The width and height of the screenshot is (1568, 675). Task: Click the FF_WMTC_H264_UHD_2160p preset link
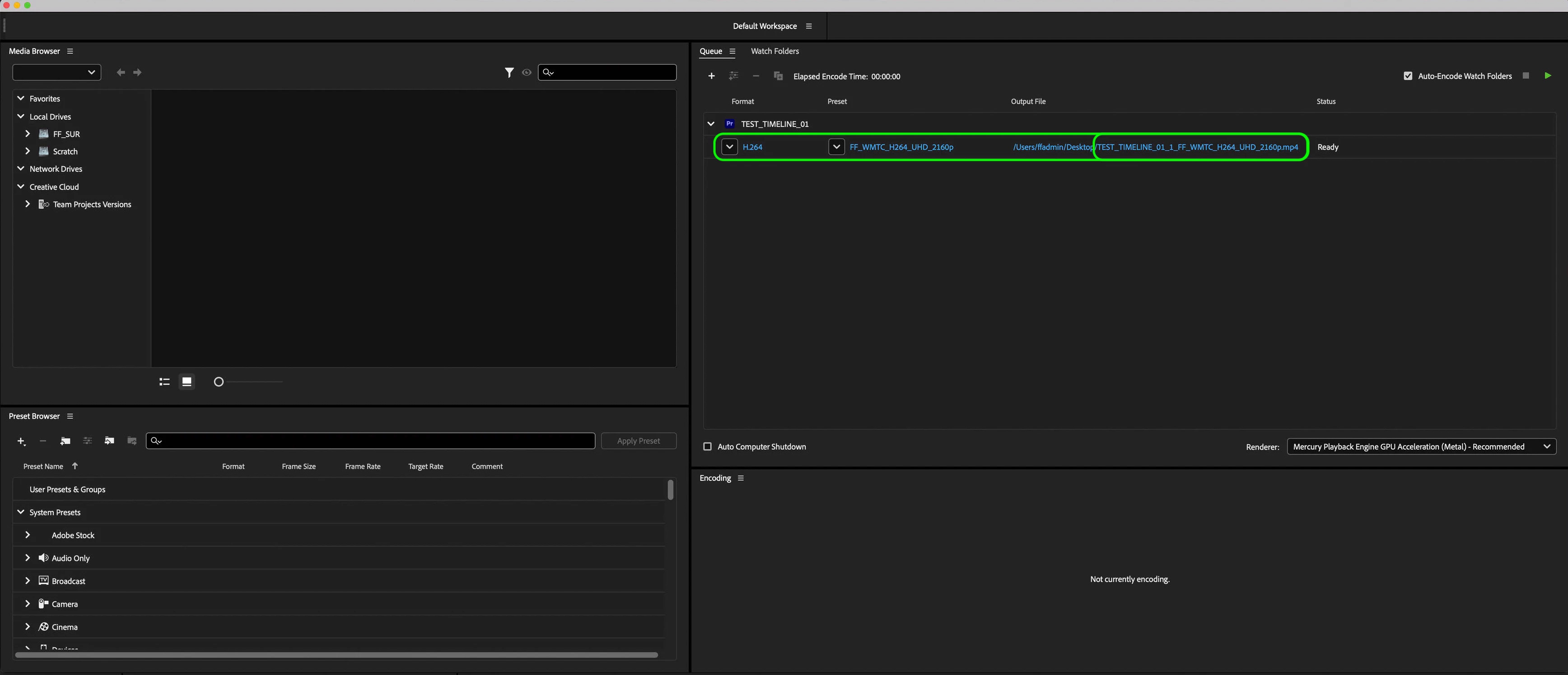click(x=901, y=147)
